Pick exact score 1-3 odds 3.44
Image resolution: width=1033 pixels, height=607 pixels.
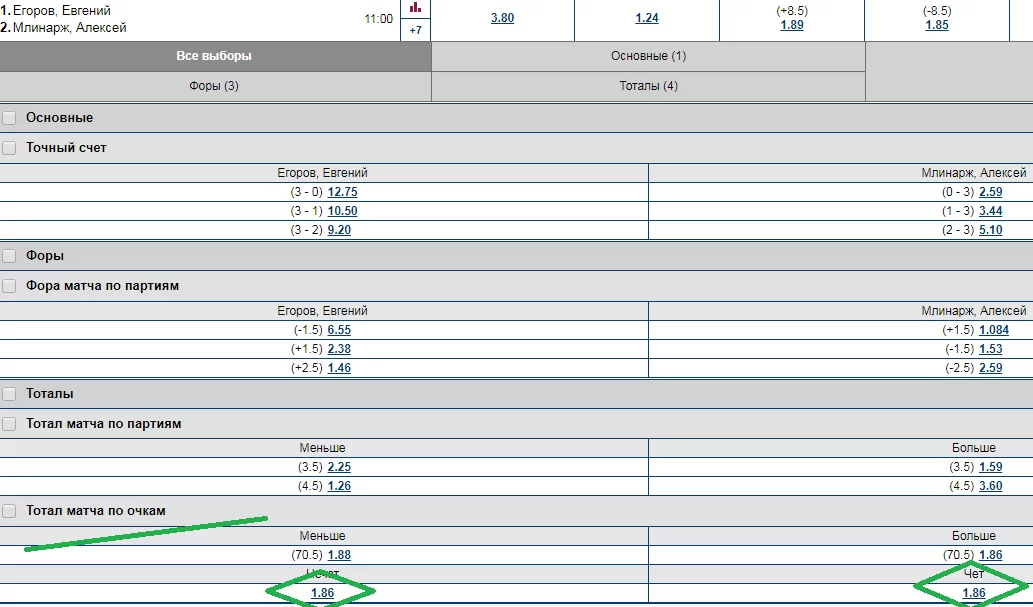coord(991,211)
